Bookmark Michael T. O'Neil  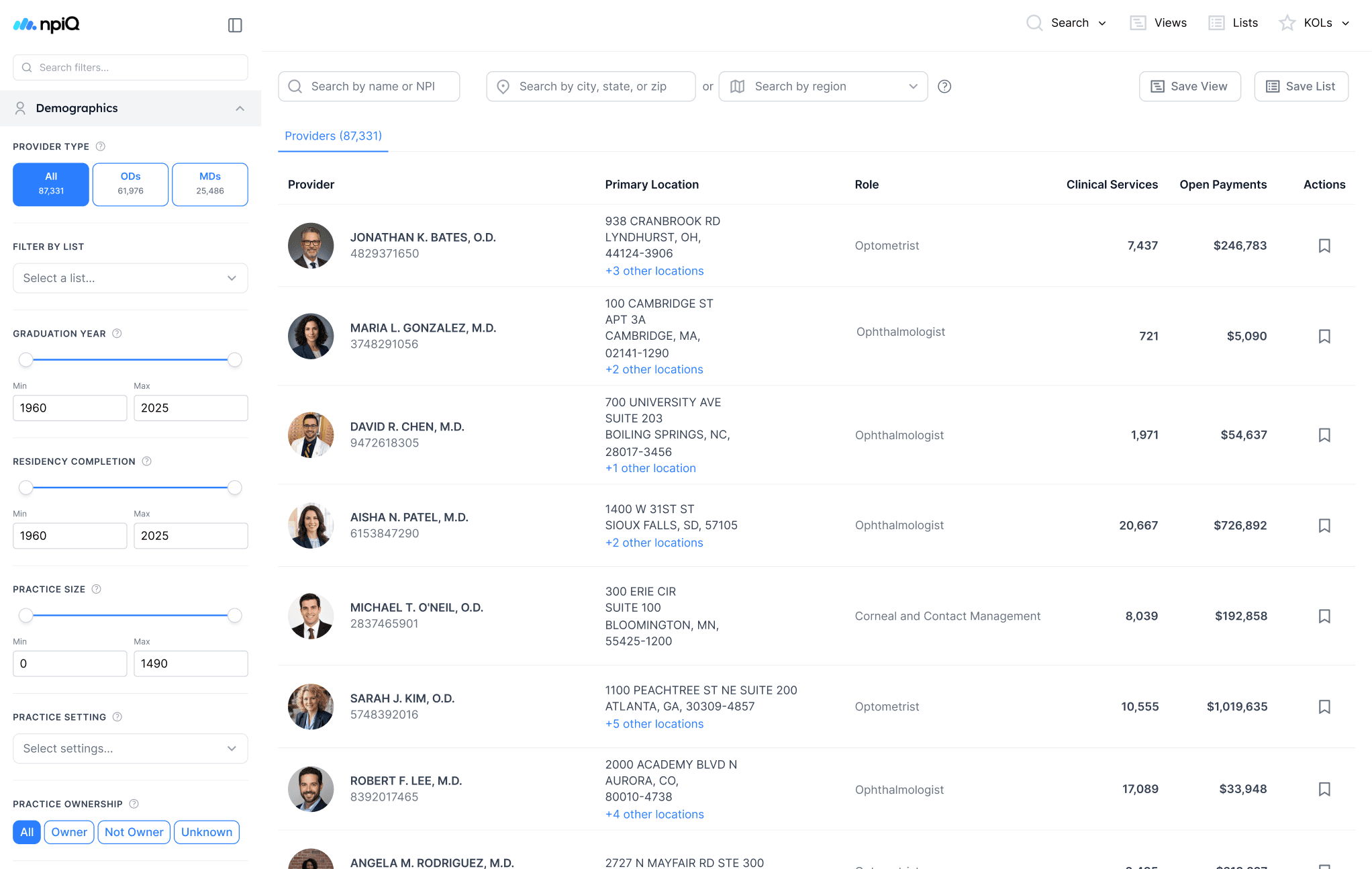(x=1324, y=616)
